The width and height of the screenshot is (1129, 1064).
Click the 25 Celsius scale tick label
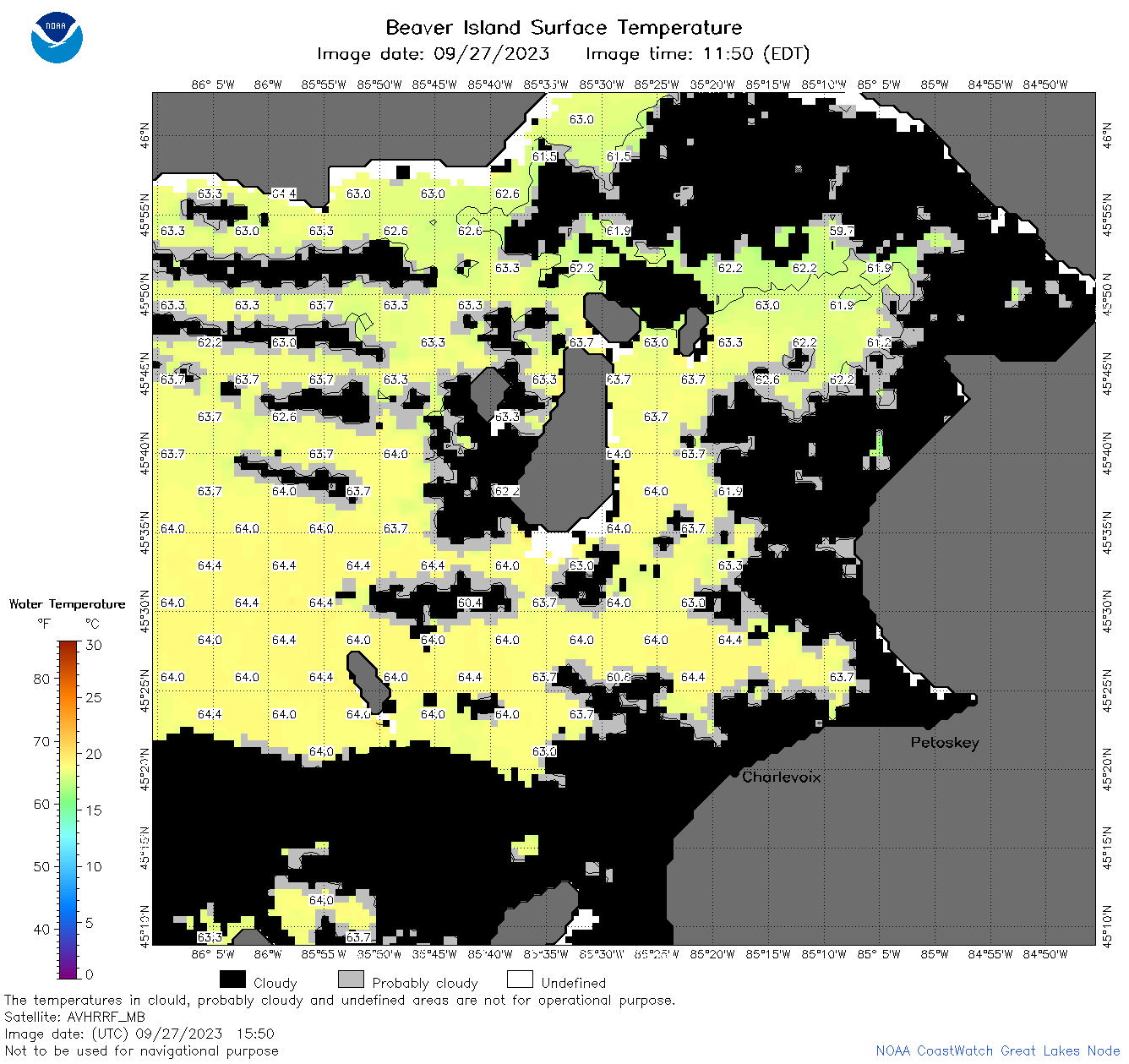point(94,698)
